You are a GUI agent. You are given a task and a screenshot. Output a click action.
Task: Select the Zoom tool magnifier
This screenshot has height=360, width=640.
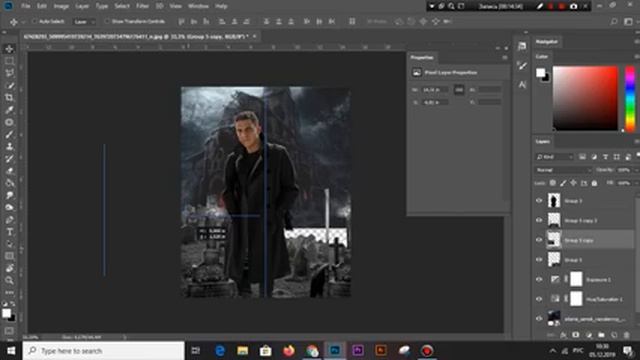tap(9, 280)
